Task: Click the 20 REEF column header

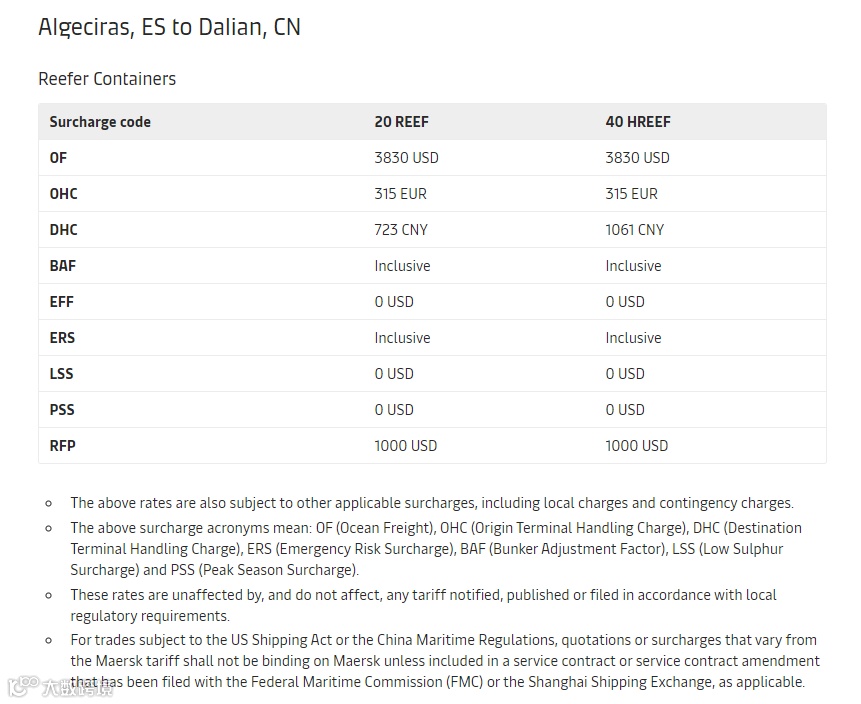Action: 401,121
